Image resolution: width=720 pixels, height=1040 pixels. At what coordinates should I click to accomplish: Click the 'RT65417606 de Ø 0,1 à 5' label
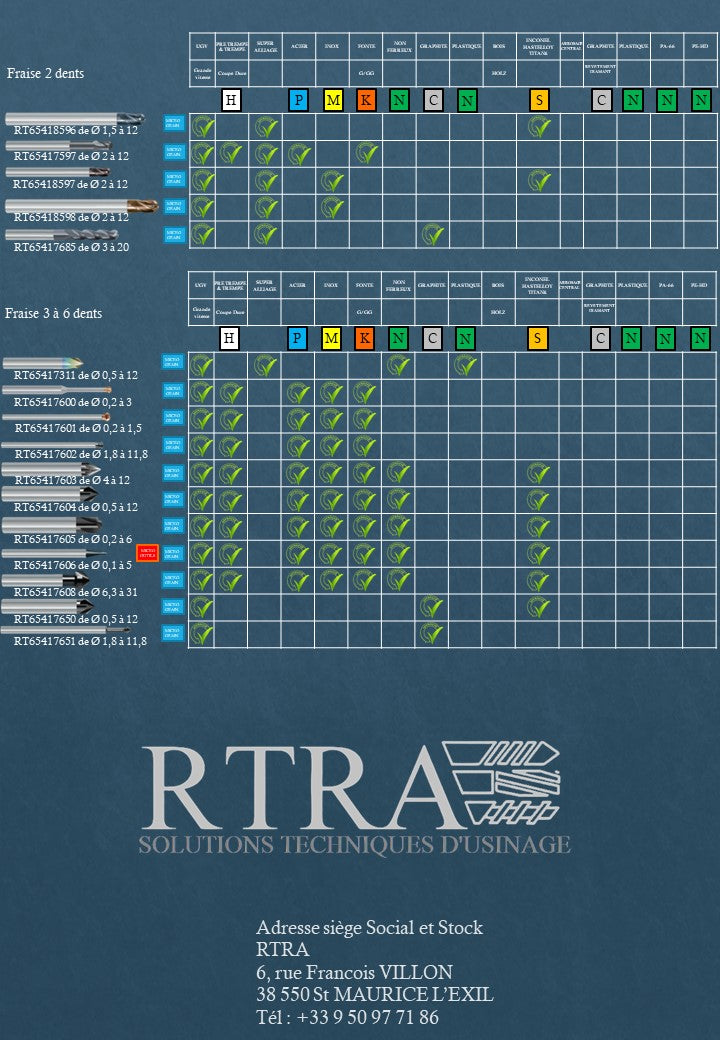[74, 565]
